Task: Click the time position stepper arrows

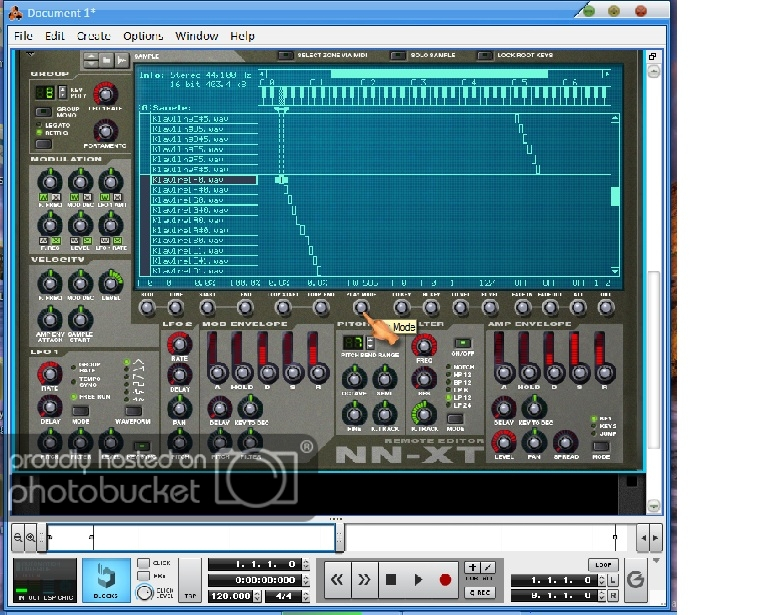Action: point(306,580)
